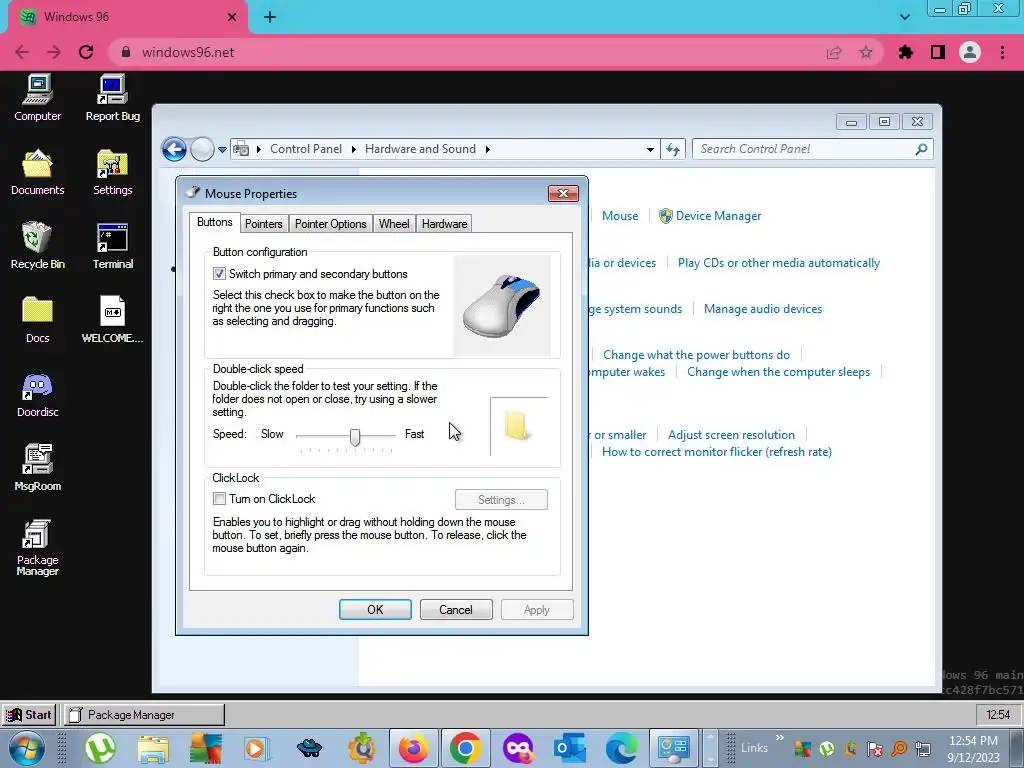This screenshot has width=1024, height=768.
Task: Open the Chrome extensions puzzle icon
Action: point(906,52)
